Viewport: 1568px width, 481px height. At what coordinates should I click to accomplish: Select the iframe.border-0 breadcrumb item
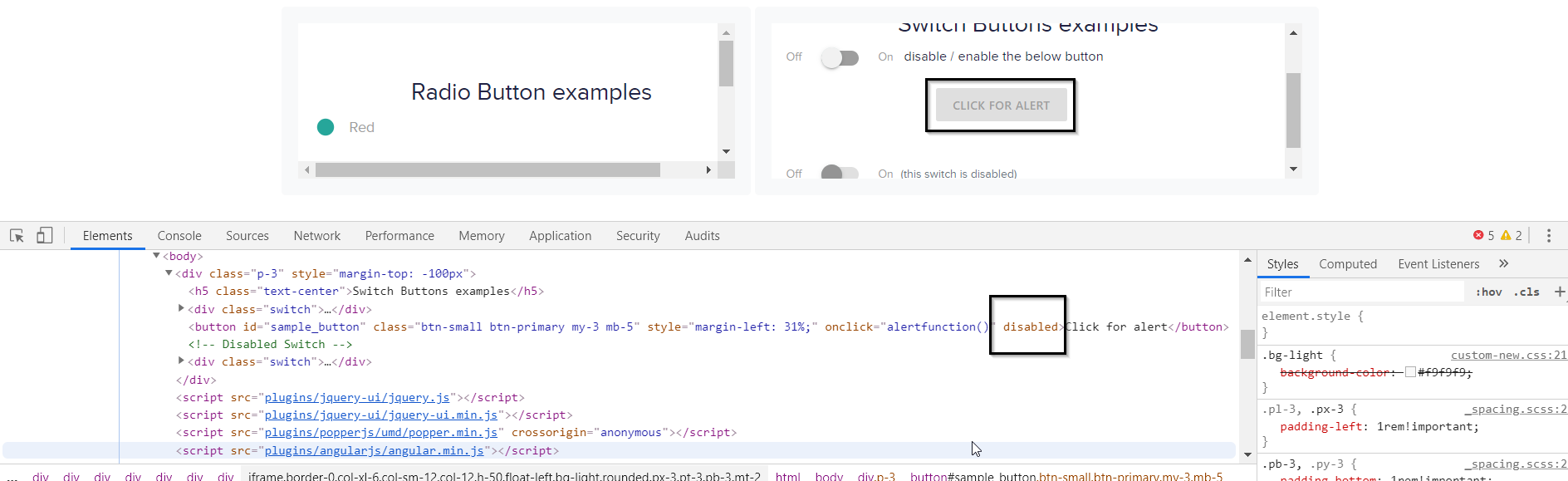[504, 476]
